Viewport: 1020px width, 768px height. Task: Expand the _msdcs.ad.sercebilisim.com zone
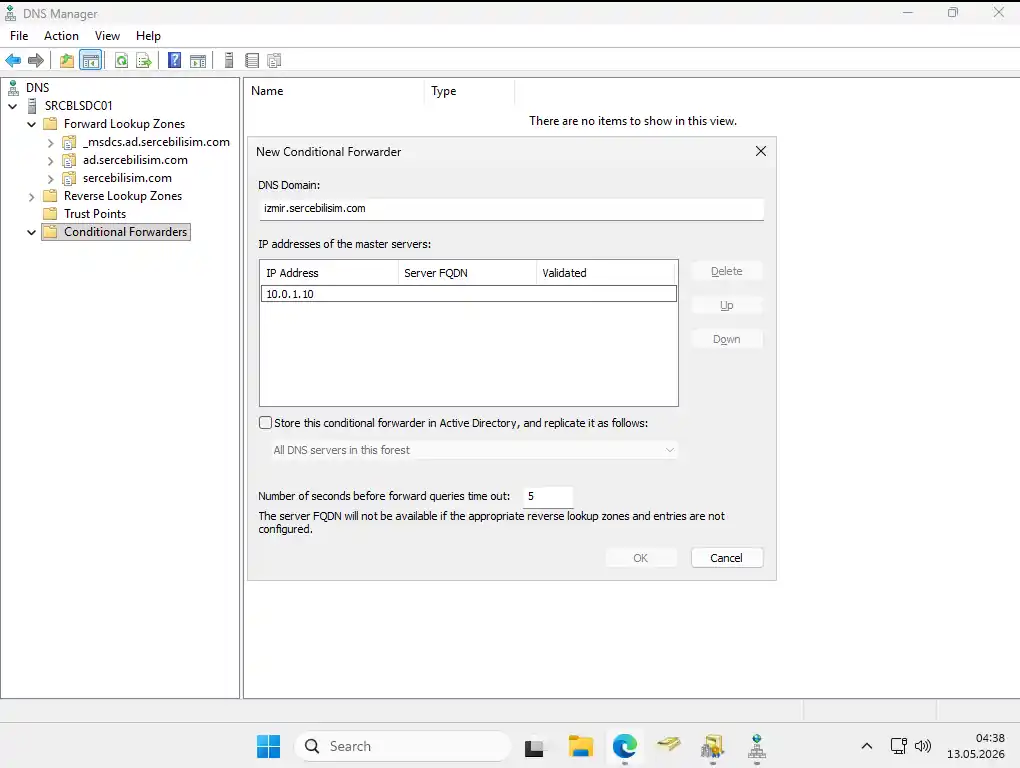pyautogui.click(x=50, y=142)
